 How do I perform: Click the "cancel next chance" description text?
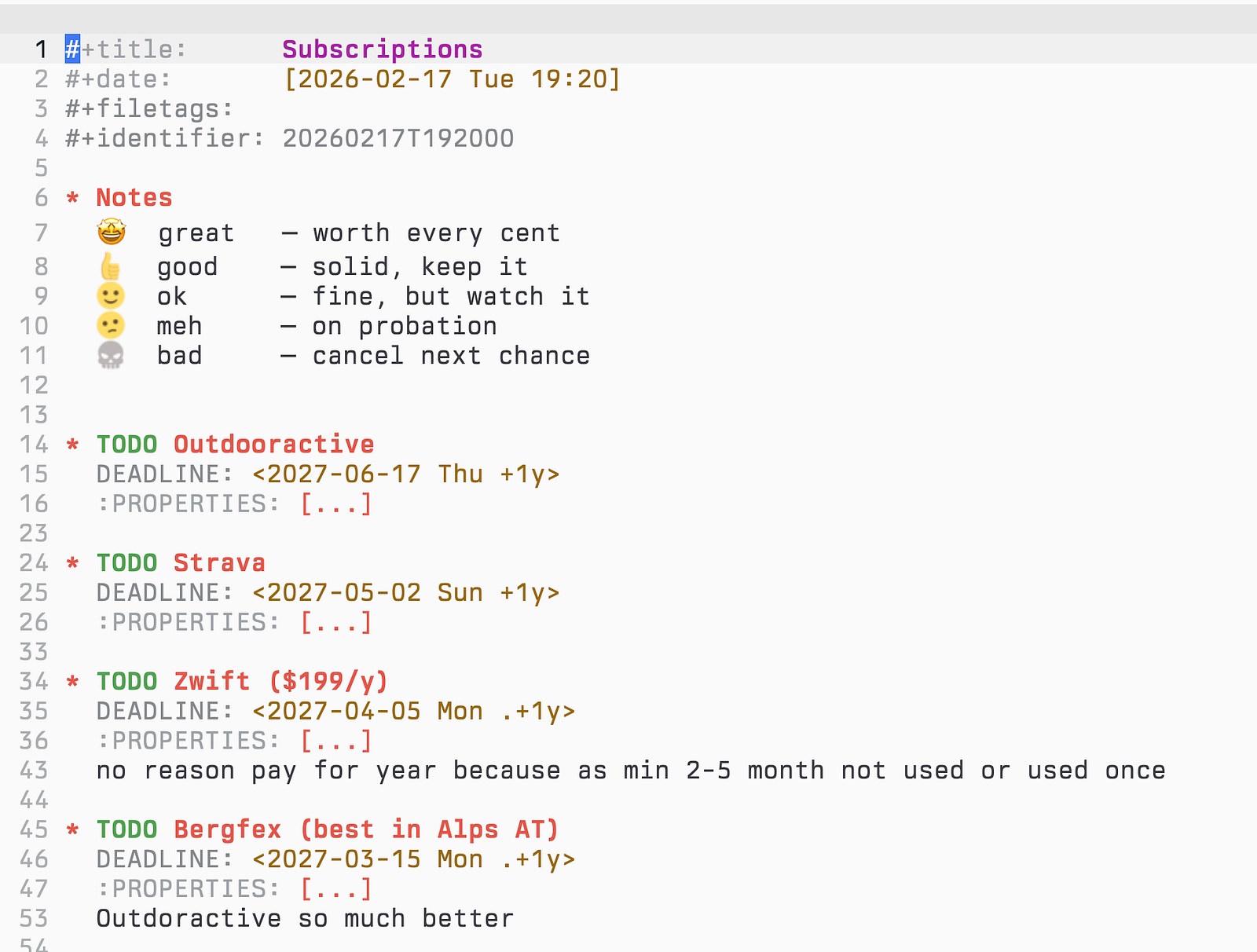(452, 357)
